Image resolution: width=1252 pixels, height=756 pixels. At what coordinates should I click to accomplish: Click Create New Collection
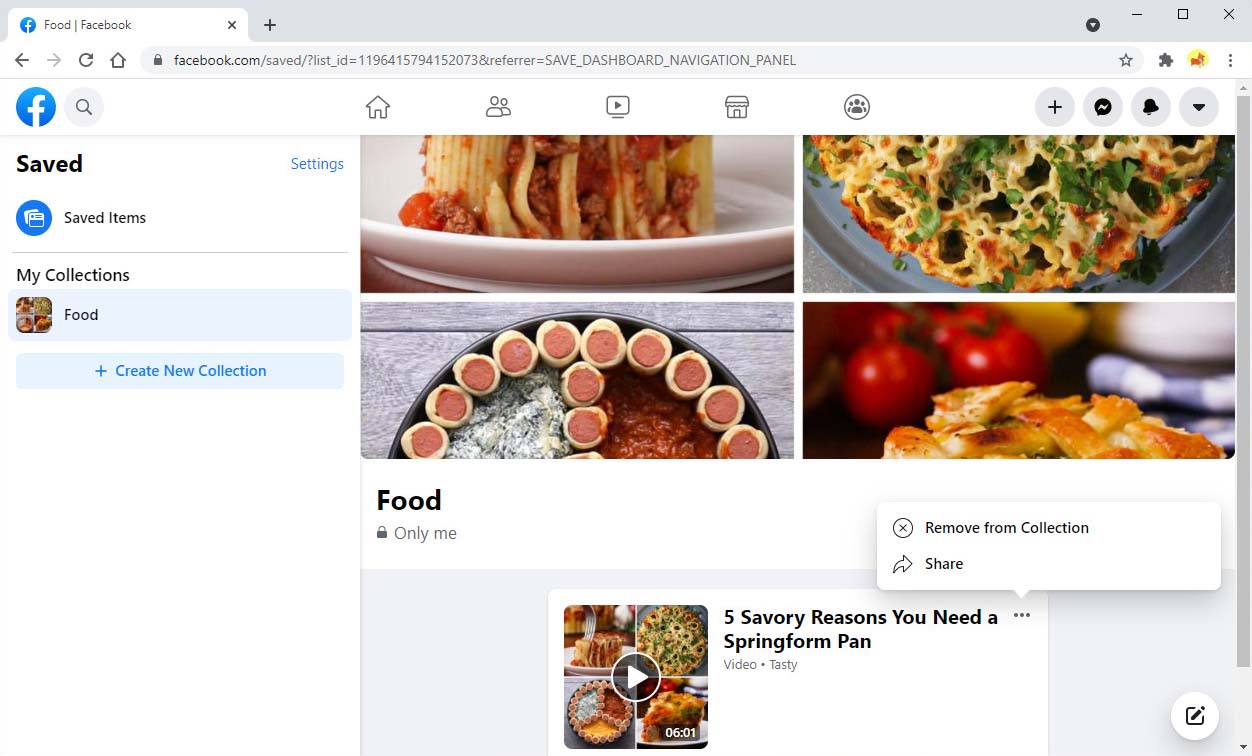click(180, 370)
